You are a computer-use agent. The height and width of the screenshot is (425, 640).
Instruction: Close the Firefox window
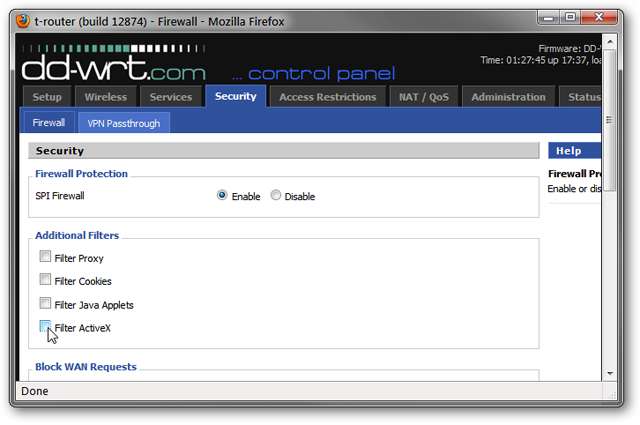tap(599, 17)
